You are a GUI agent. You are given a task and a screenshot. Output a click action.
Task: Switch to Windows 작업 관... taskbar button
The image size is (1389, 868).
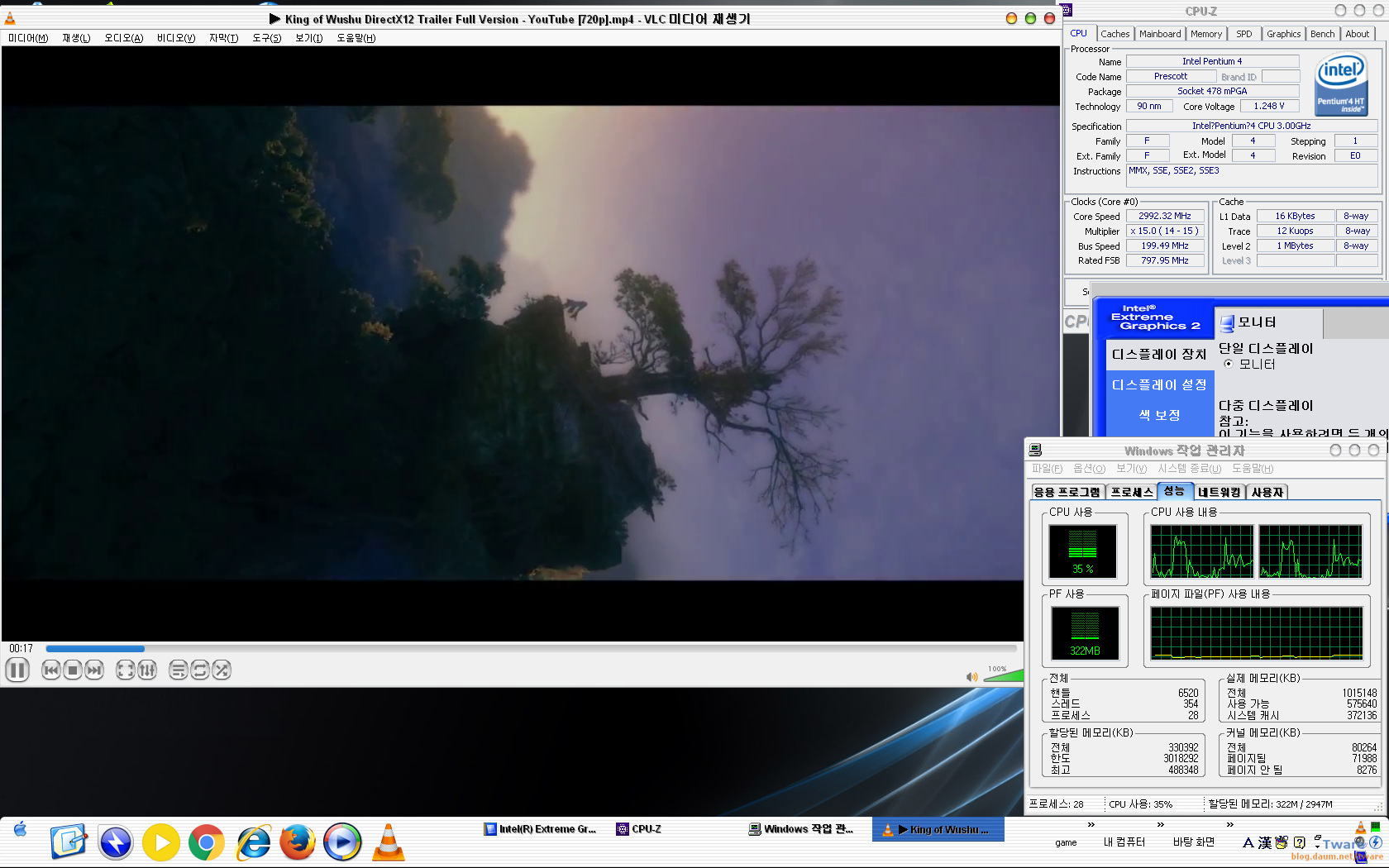pos(800,829)
